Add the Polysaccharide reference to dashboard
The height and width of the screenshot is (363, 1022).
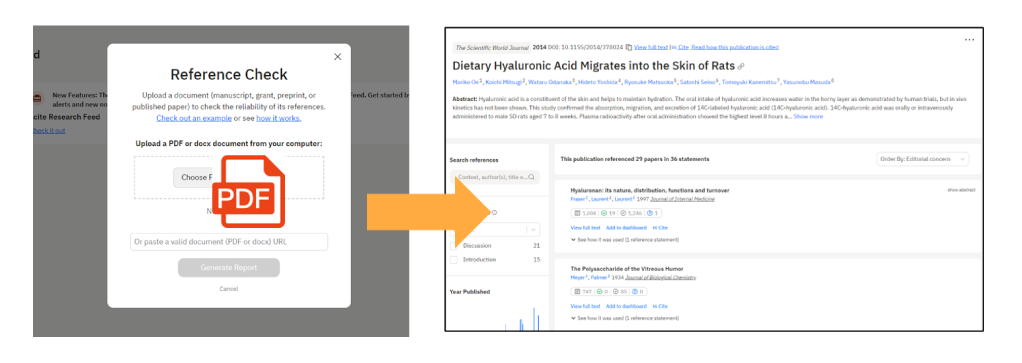(x=626, y=306)
